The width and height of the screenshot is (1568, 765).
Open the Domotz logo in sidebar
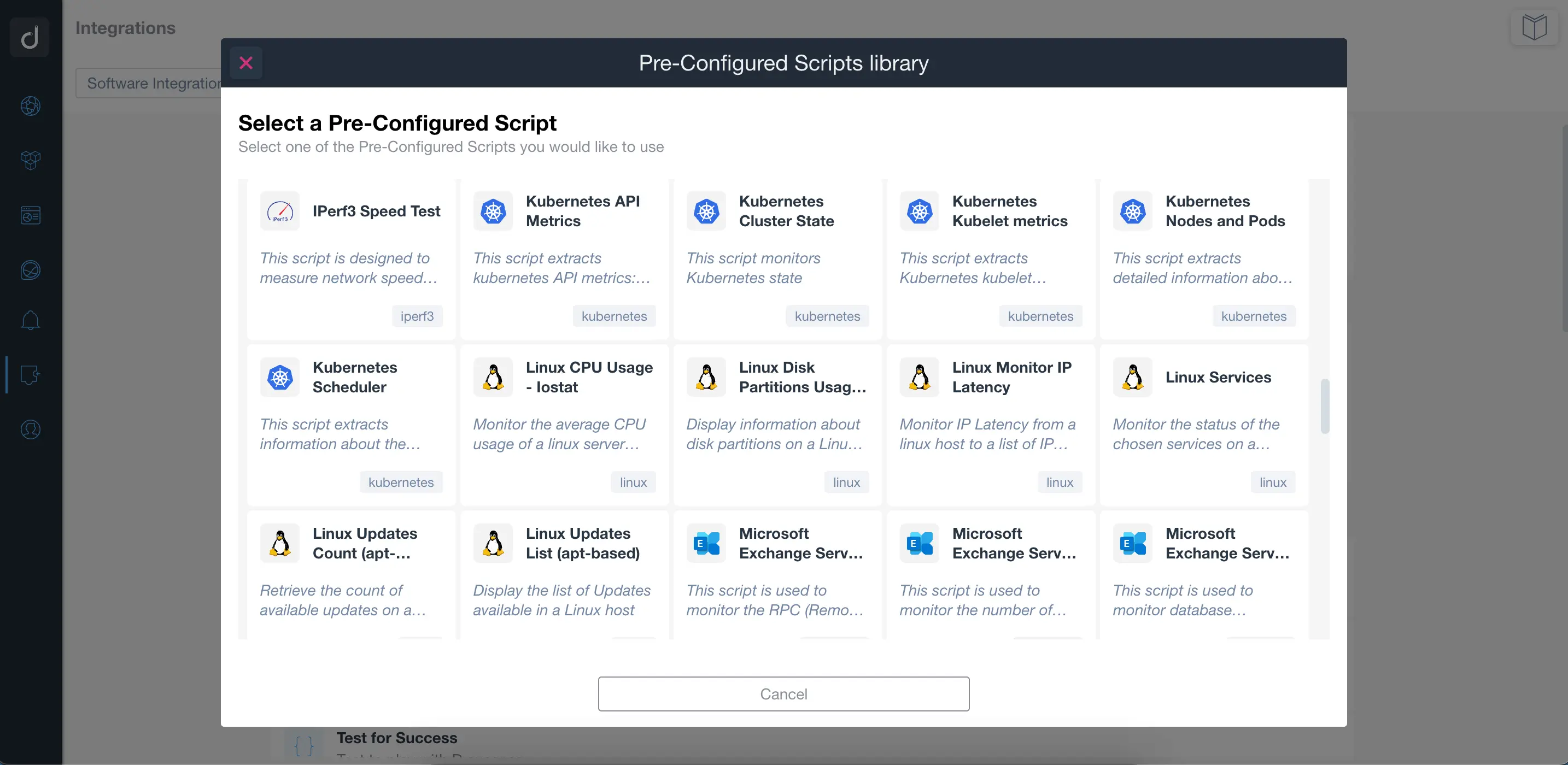coord(30,37)
